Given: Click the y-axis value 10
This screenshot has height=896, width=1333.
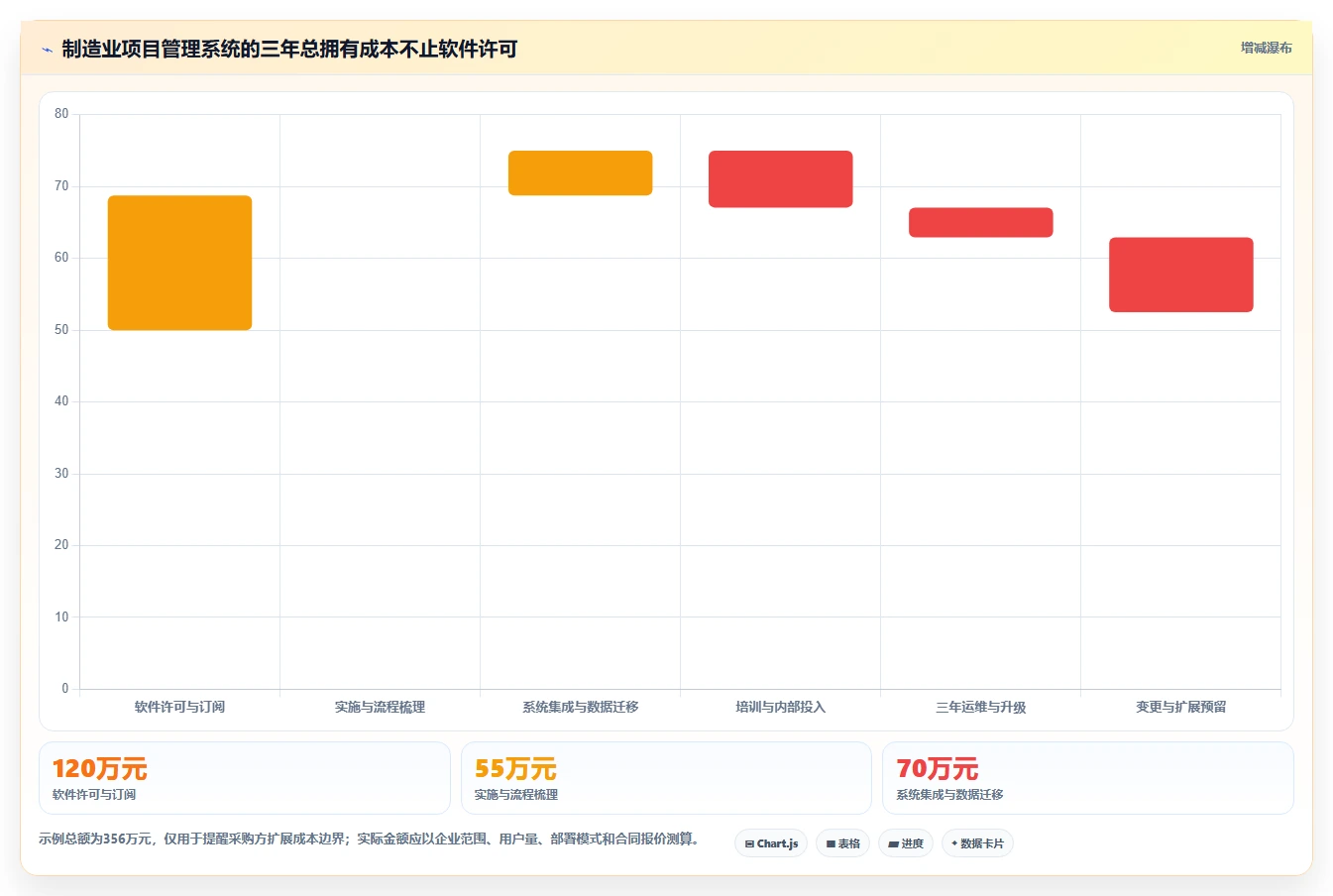Looking at the screenshot, I should [x=61, y=617].
